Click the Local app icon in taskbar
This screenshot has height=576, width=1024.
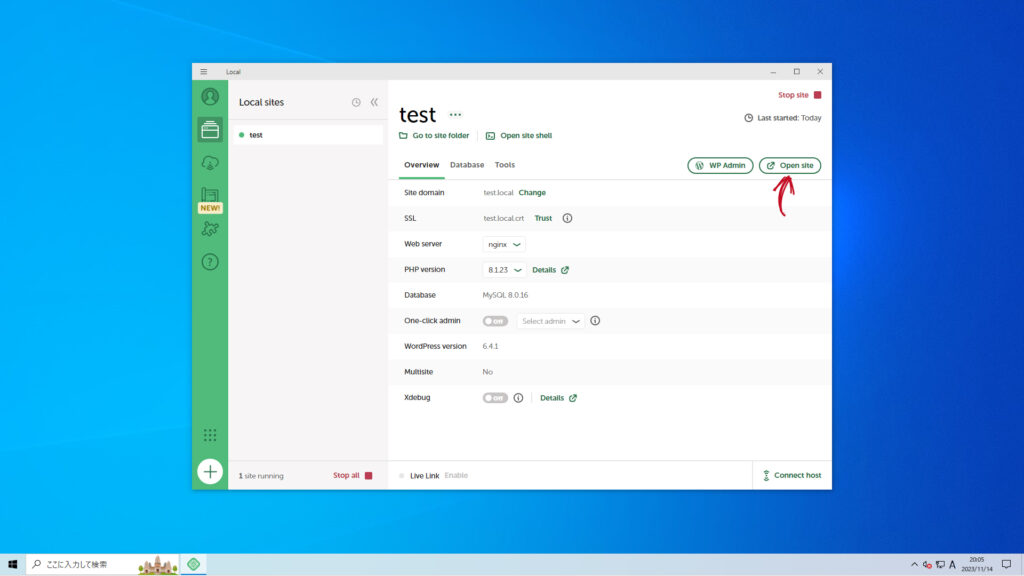pyautogui.click(x=193, y=564)
